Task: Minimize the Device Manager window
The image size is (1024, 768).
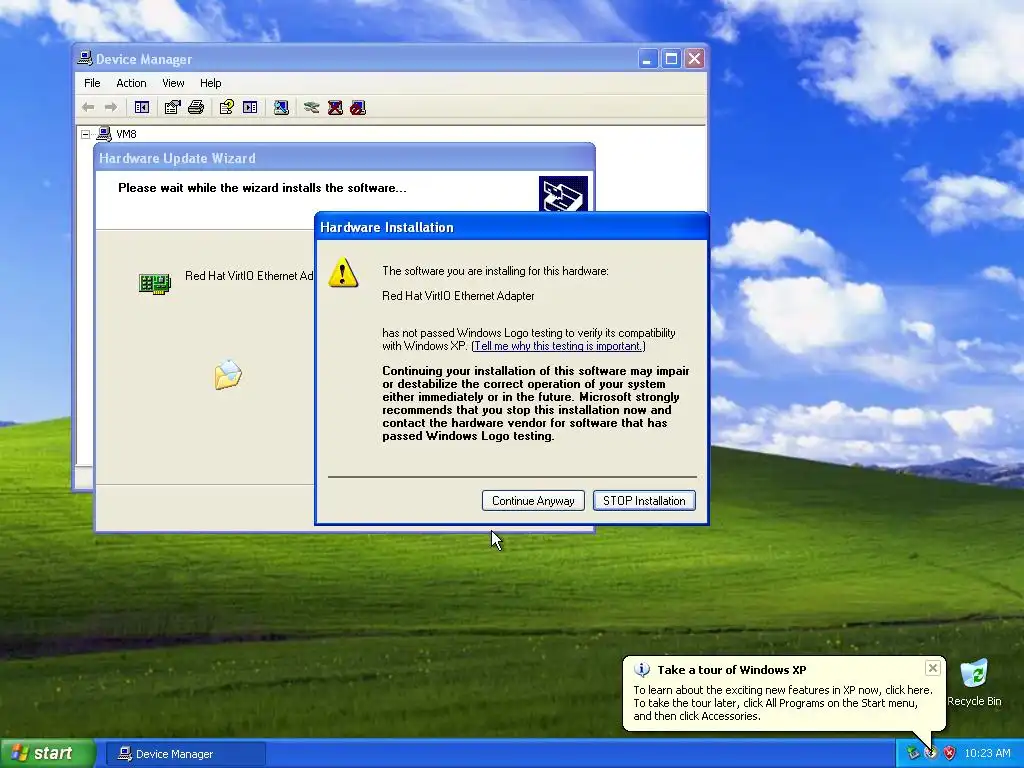Action: click(647, 59)
